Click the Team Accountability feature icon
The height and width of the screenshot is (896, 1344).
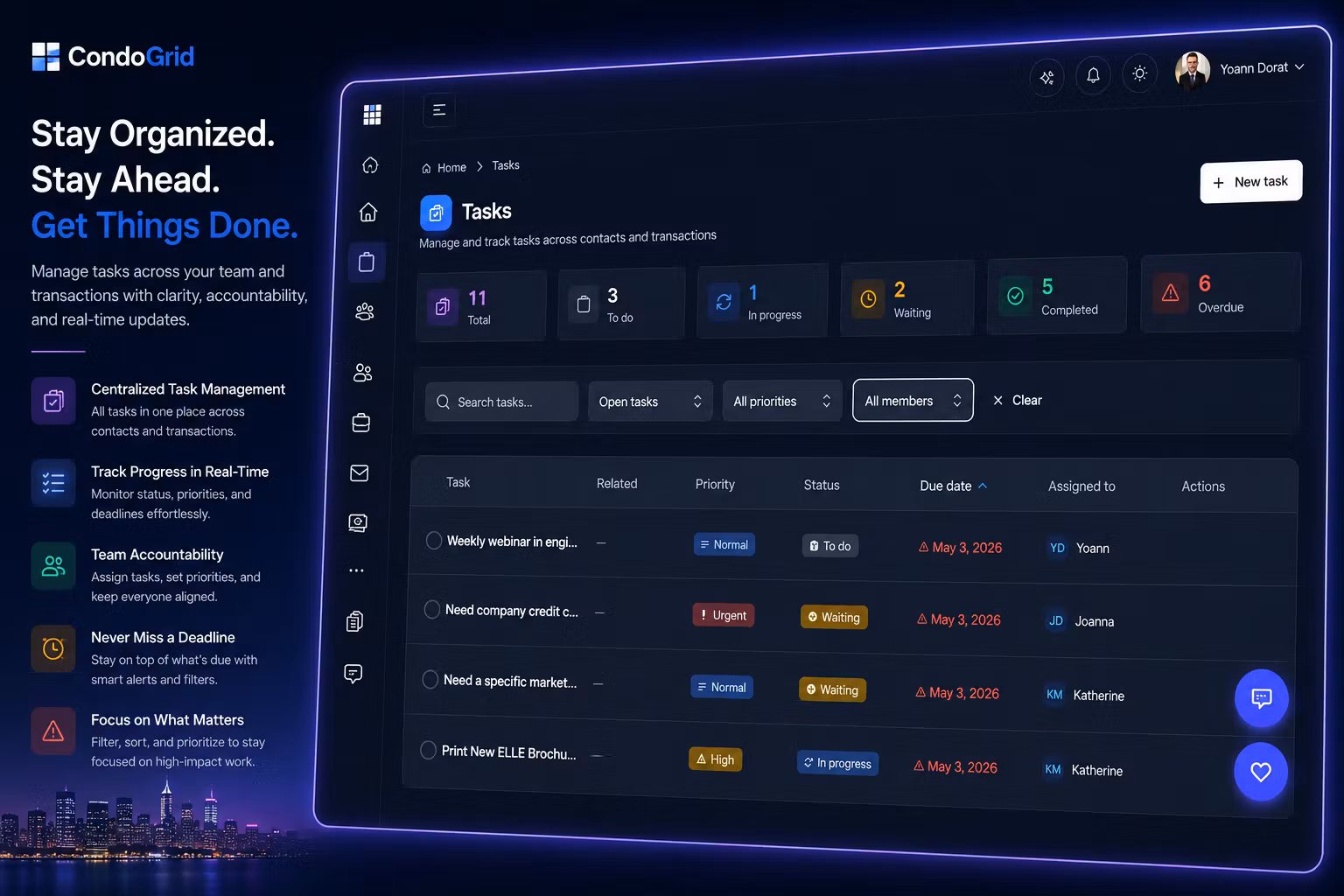[53, 565]
